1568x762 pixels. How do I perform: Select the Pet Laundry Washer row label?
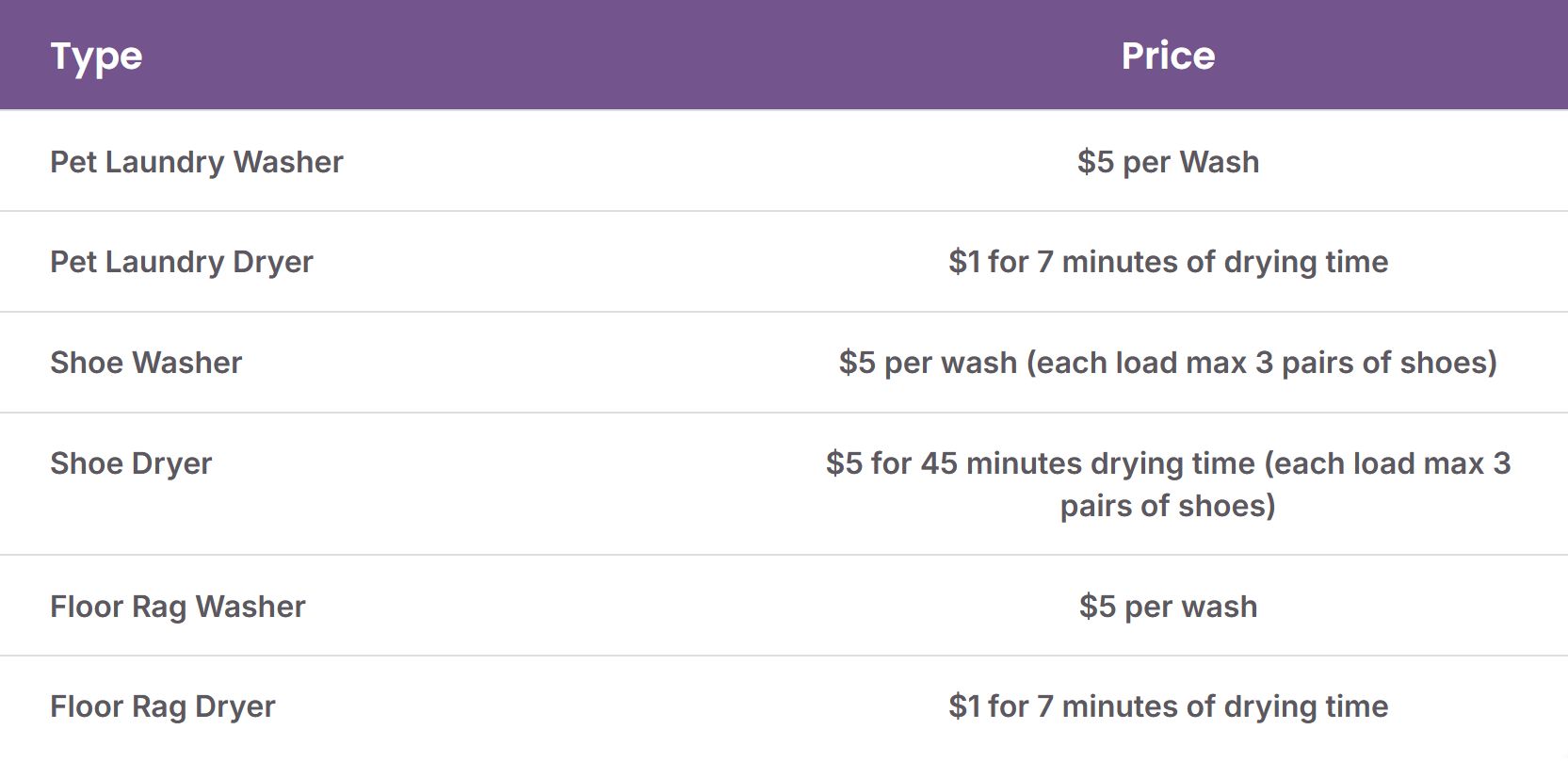click(x=197, y=162)
